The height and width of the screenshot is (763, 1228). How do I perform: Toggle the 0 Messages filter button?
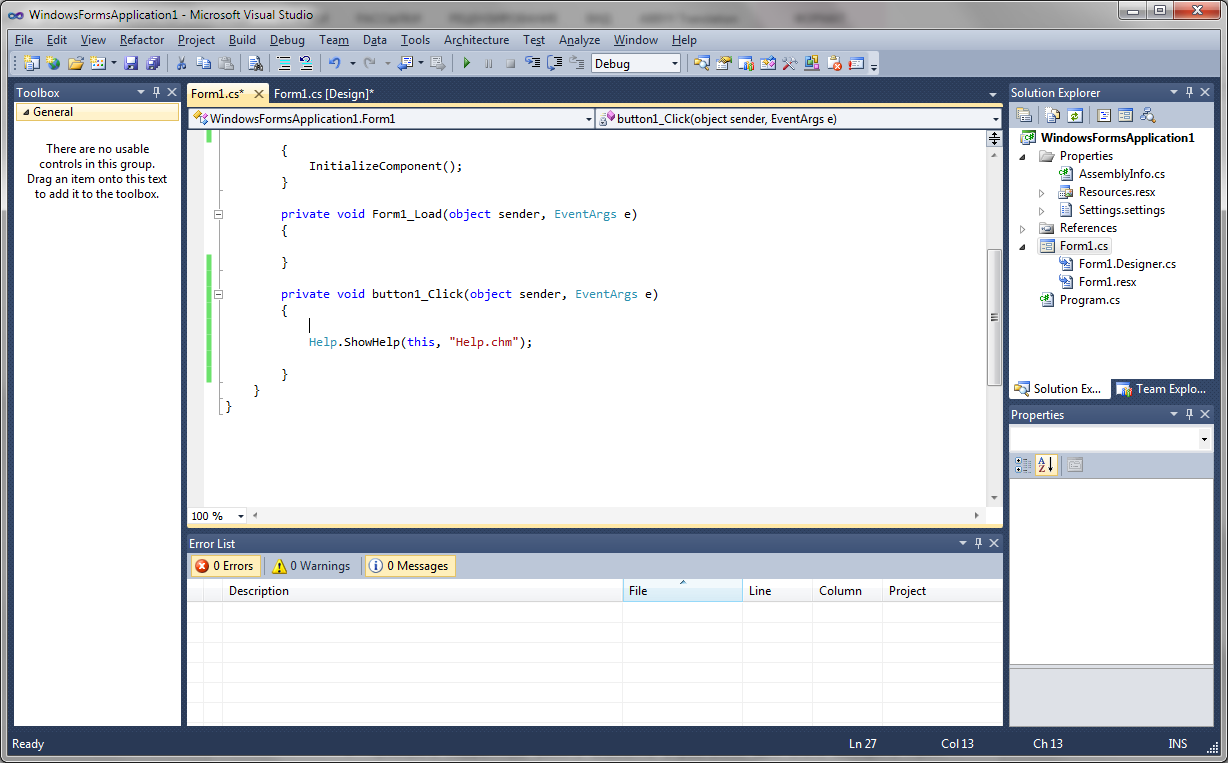pyautogui.click(x=409, y=566)
